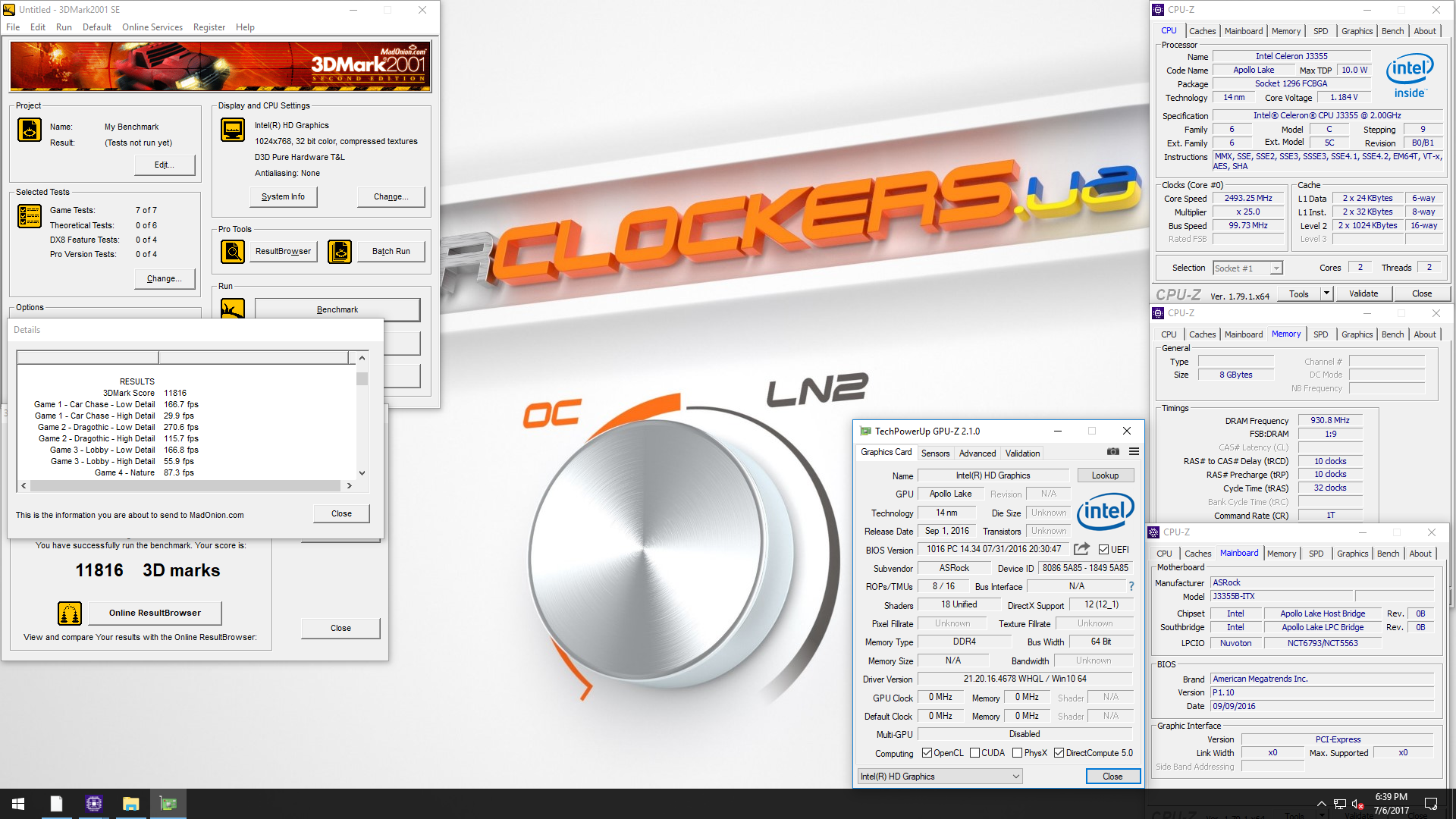Open the Tools dropdown arrow in CPU-Z
Image resolution: width=1456 pixels, height=819 pixels.
point(1326,293)
